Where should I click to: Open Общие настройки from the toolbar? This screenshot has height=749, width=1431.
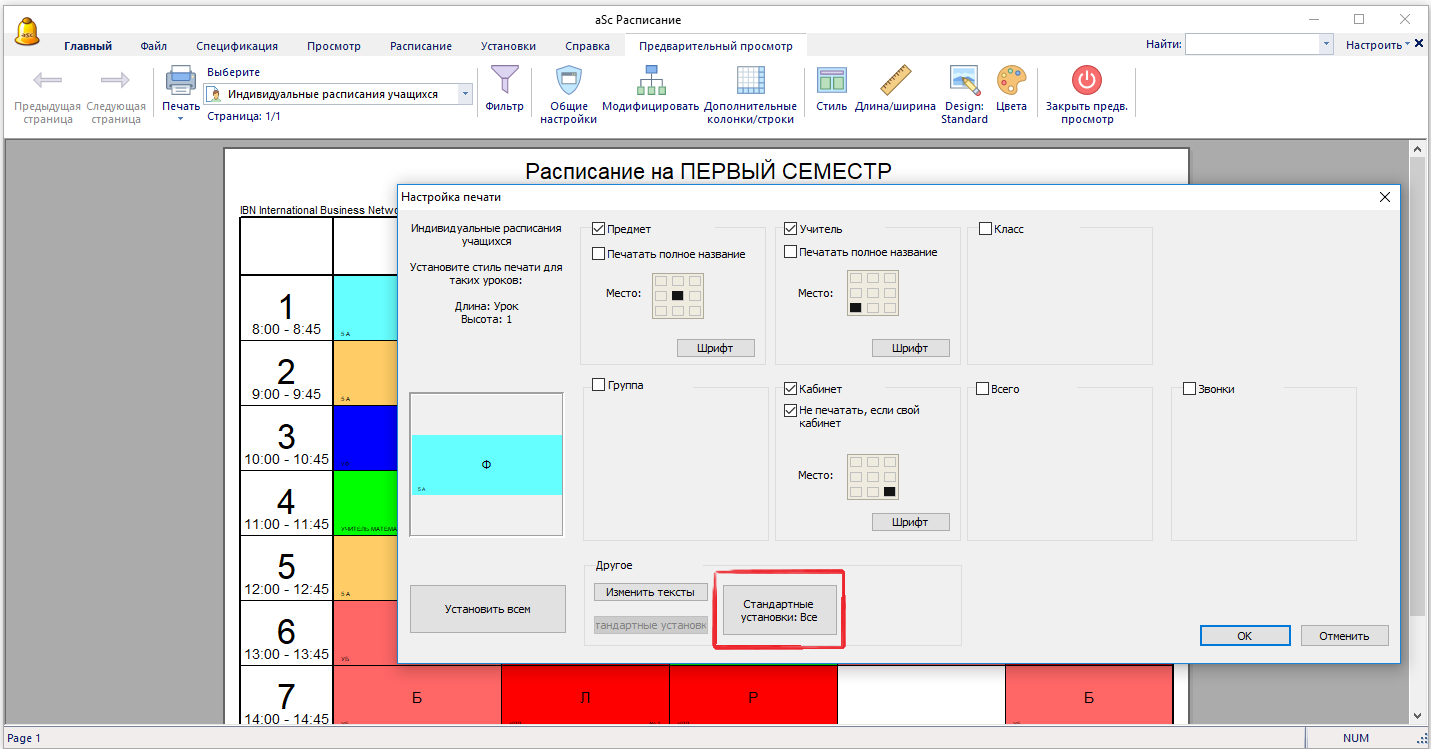(x=568, y=82)
